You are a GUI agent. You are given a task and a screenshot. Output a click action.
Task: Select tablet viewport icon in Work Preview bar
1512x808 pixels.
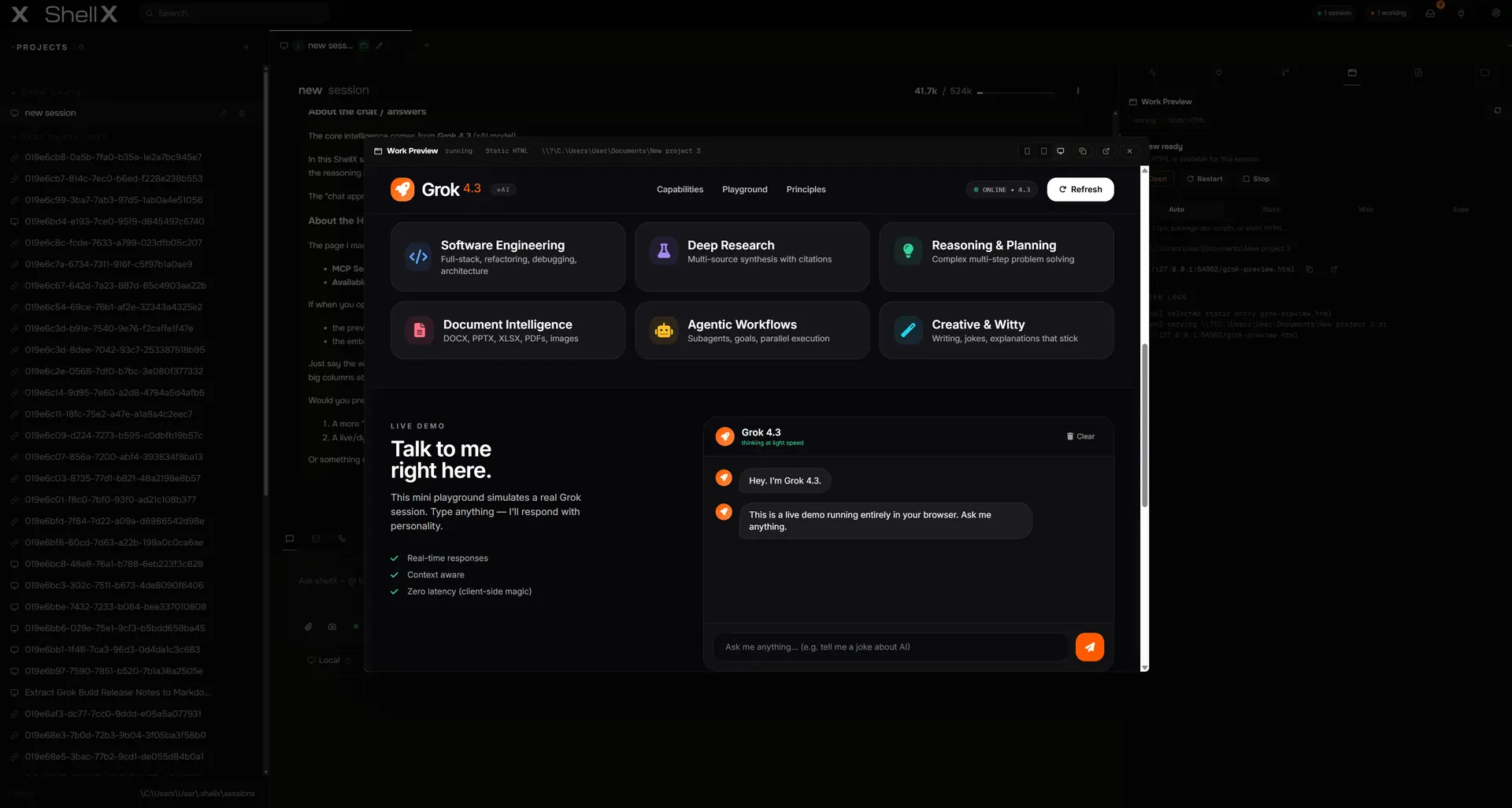(1043, 151)
